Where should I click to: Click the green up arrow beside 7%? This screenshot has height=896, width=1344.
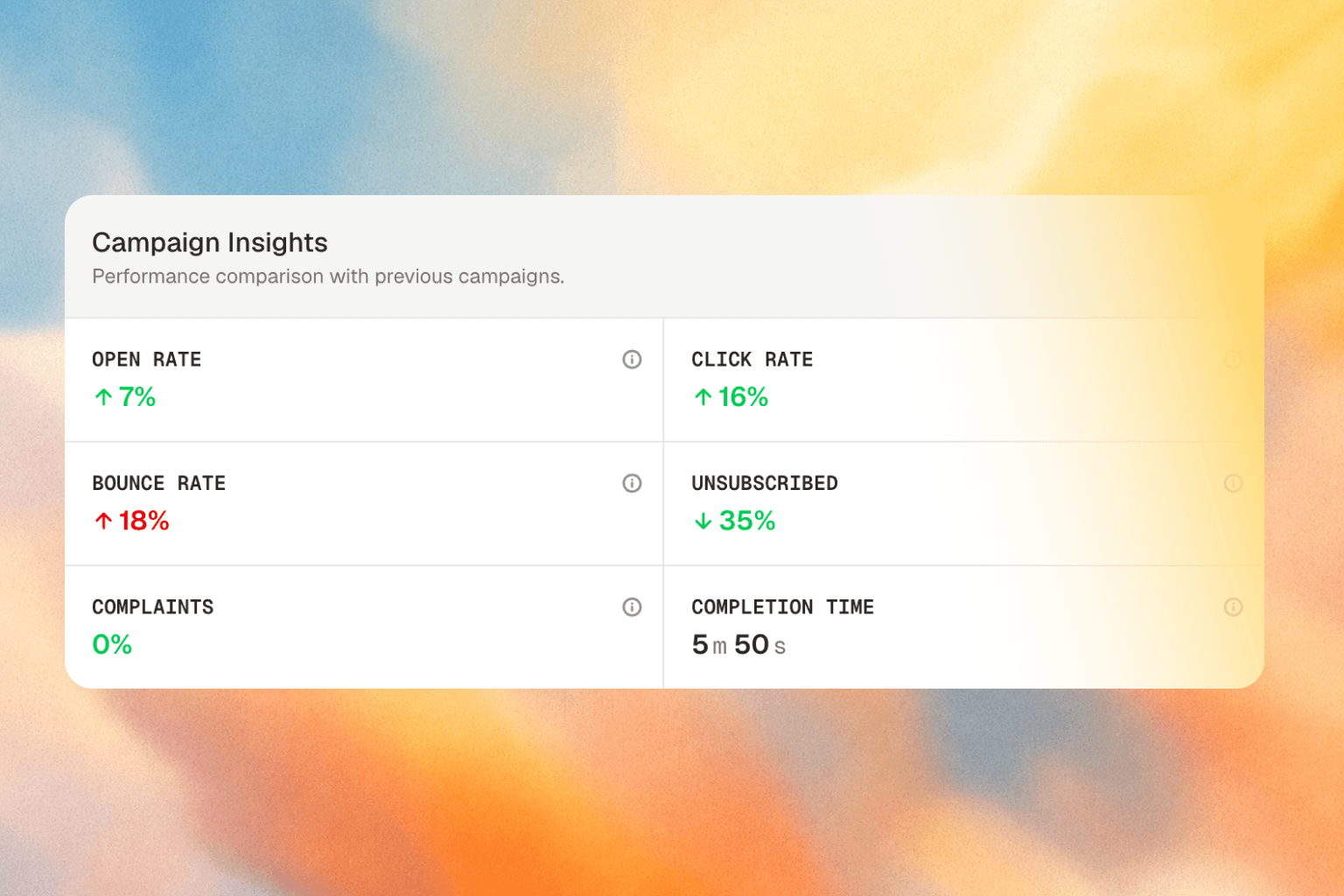[x=103, y=397]
